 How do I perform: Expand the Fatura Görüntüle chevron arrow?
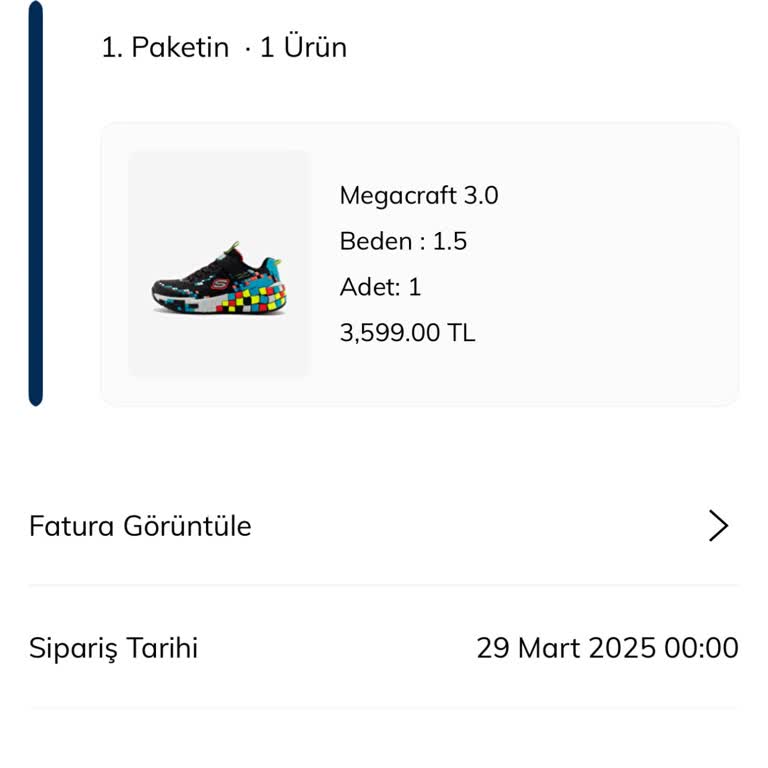(718, 526)
